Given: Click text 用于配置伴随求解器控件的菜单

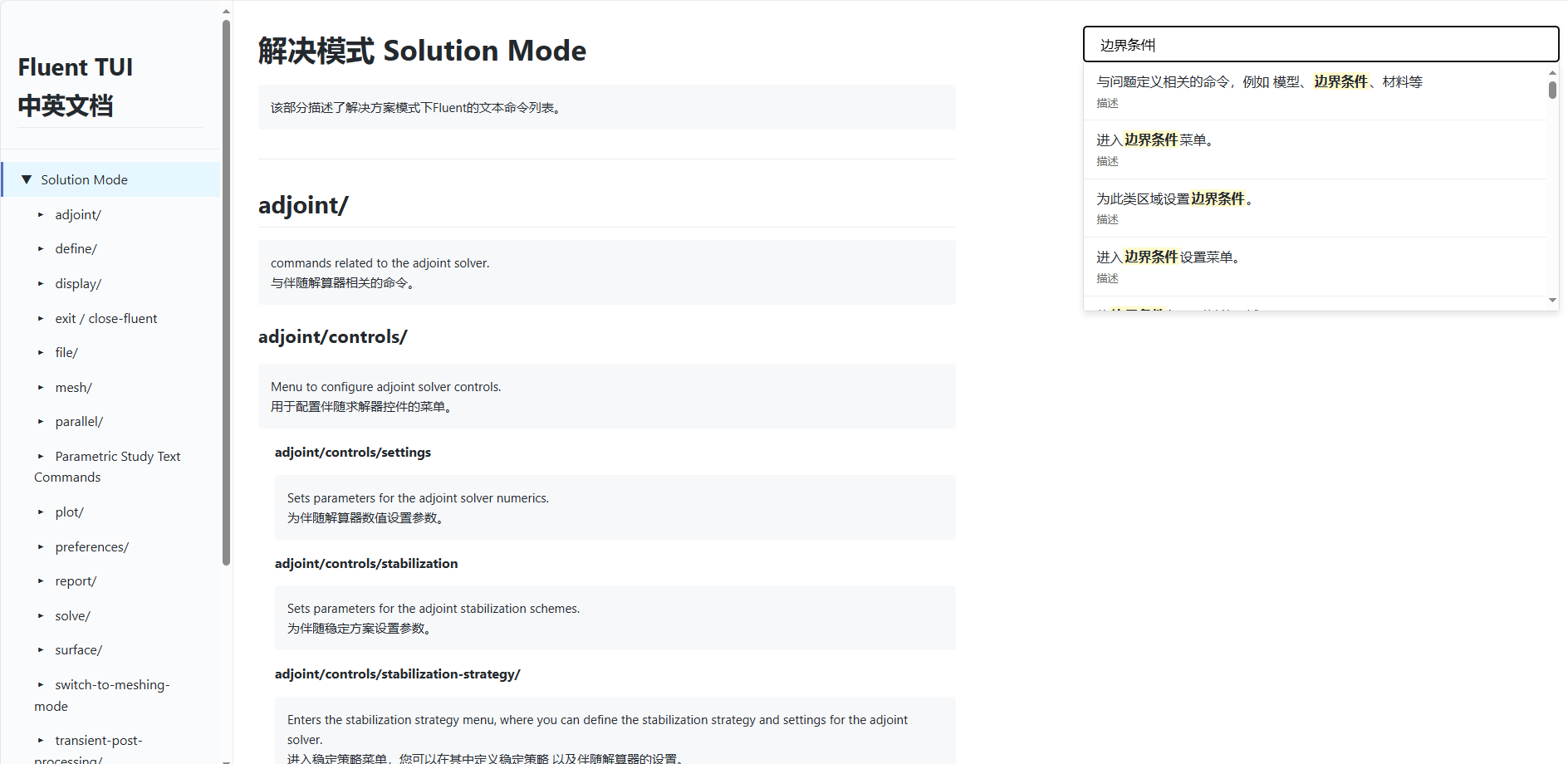Looking at the screenshot, I should (361, 407).
